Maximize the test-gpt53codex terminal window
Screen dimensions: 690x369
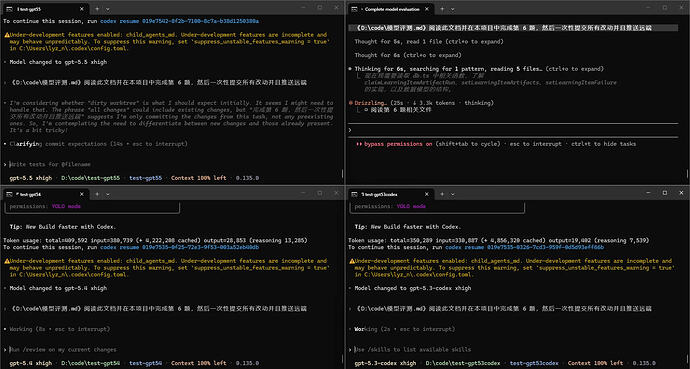(x=665, y=193)
